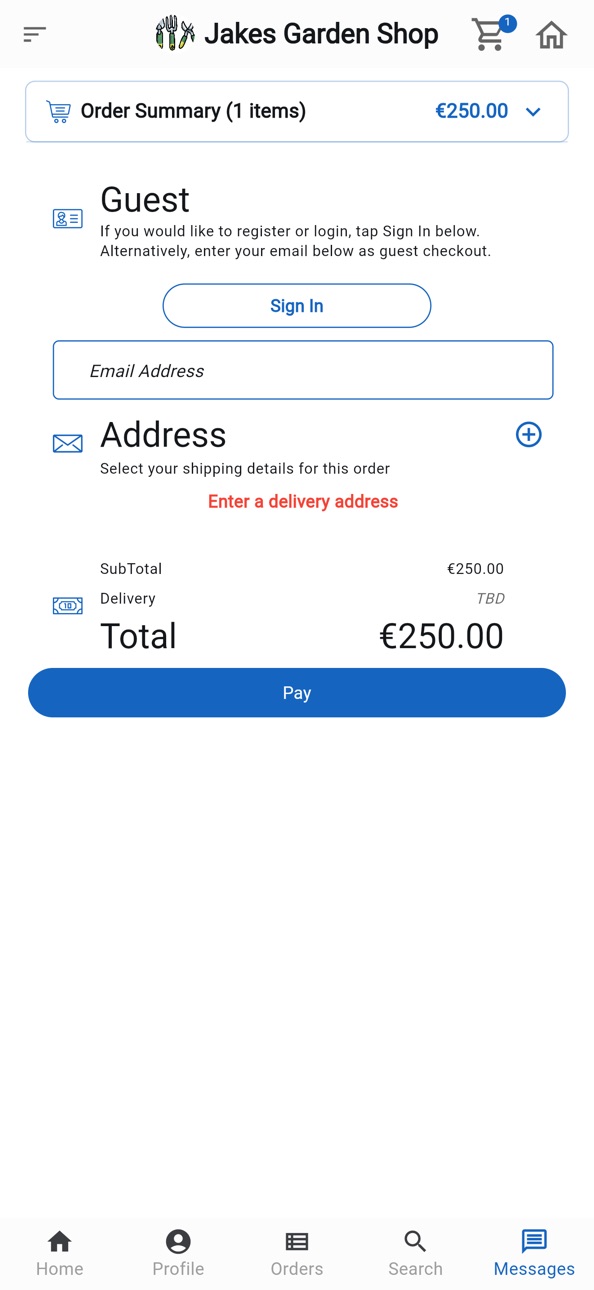
Task: Add a new address plus icon
Action: 529,434
